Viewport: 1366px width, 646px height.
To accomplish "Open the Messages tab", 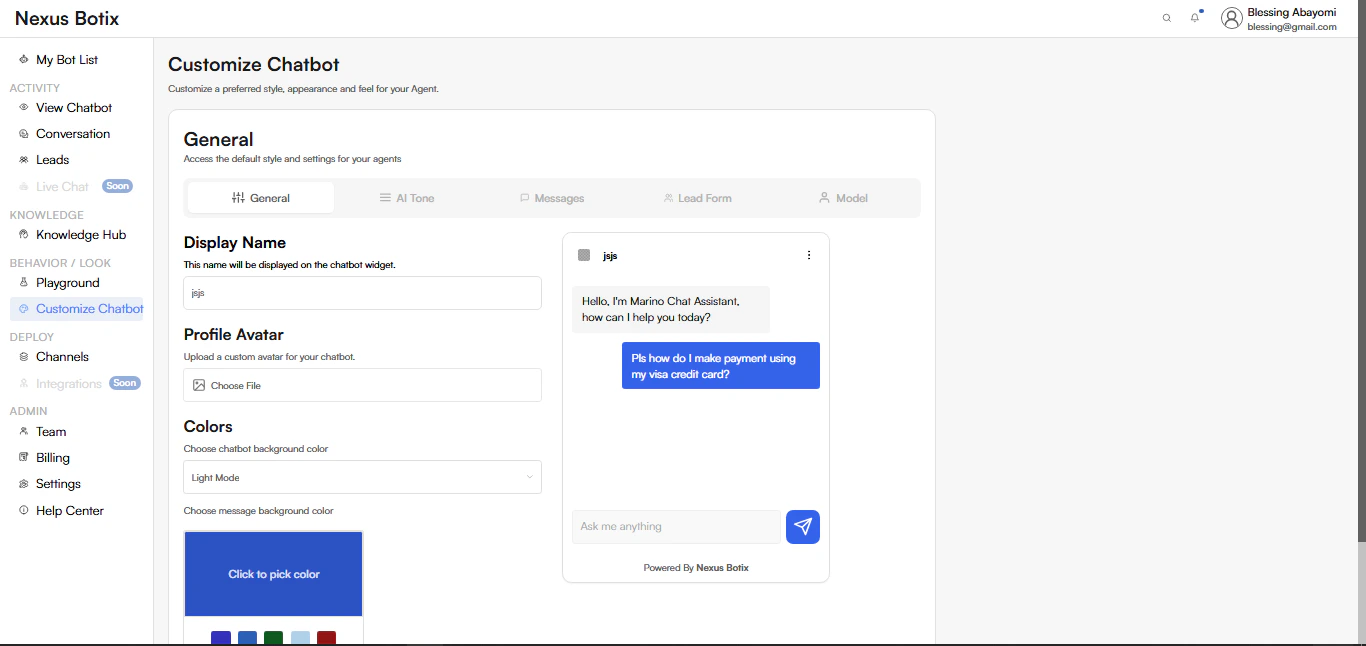I will (x=552, y=198).
